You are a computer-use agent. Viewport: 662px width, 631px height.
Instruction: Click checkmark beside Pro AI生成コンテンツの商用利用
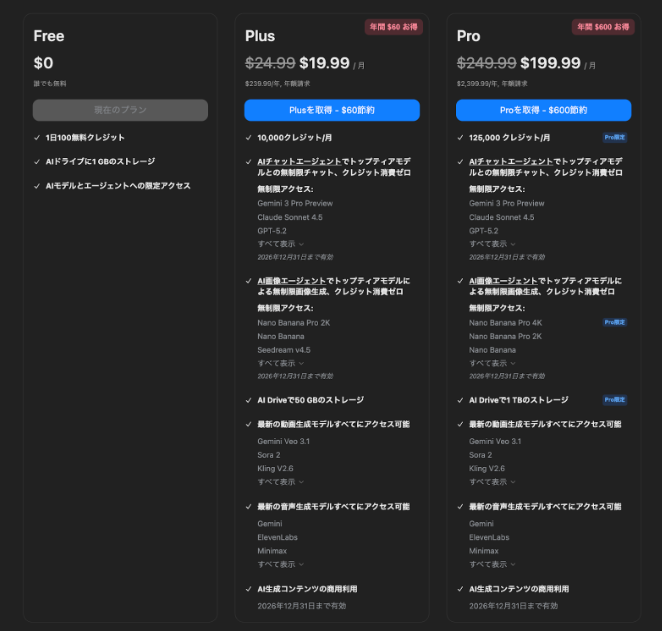point(460,589)
